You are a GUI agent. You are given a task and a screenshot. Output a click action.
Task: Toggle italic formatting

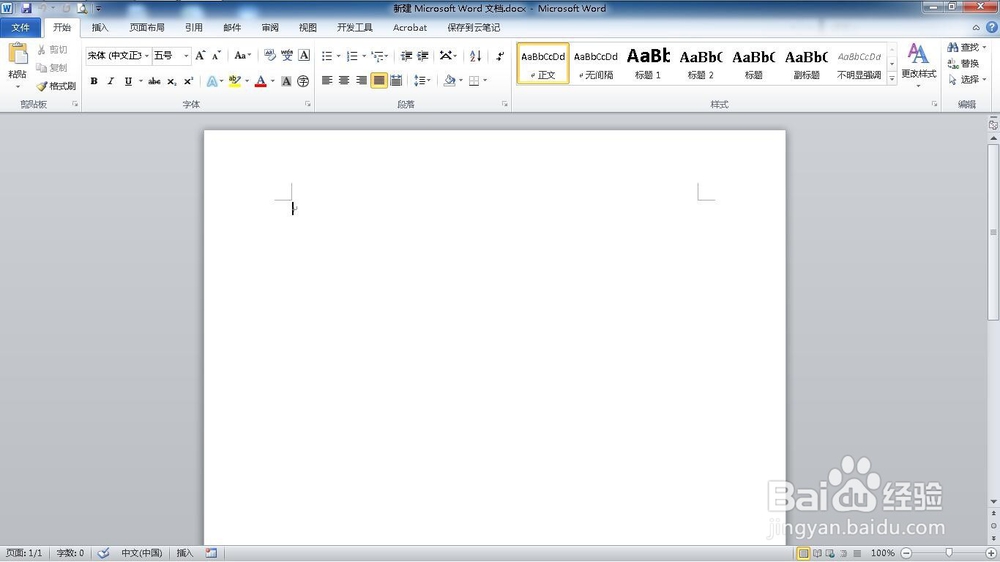pos(110,81)
